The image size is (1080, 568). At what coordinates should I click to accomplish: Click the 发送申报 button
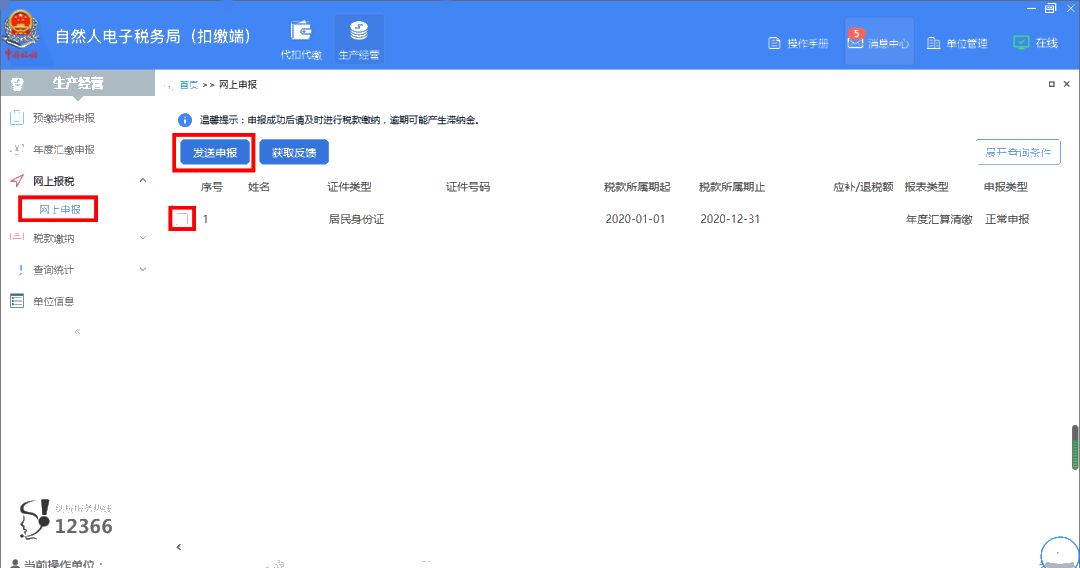pyautogui.click(x=215, y=152)
